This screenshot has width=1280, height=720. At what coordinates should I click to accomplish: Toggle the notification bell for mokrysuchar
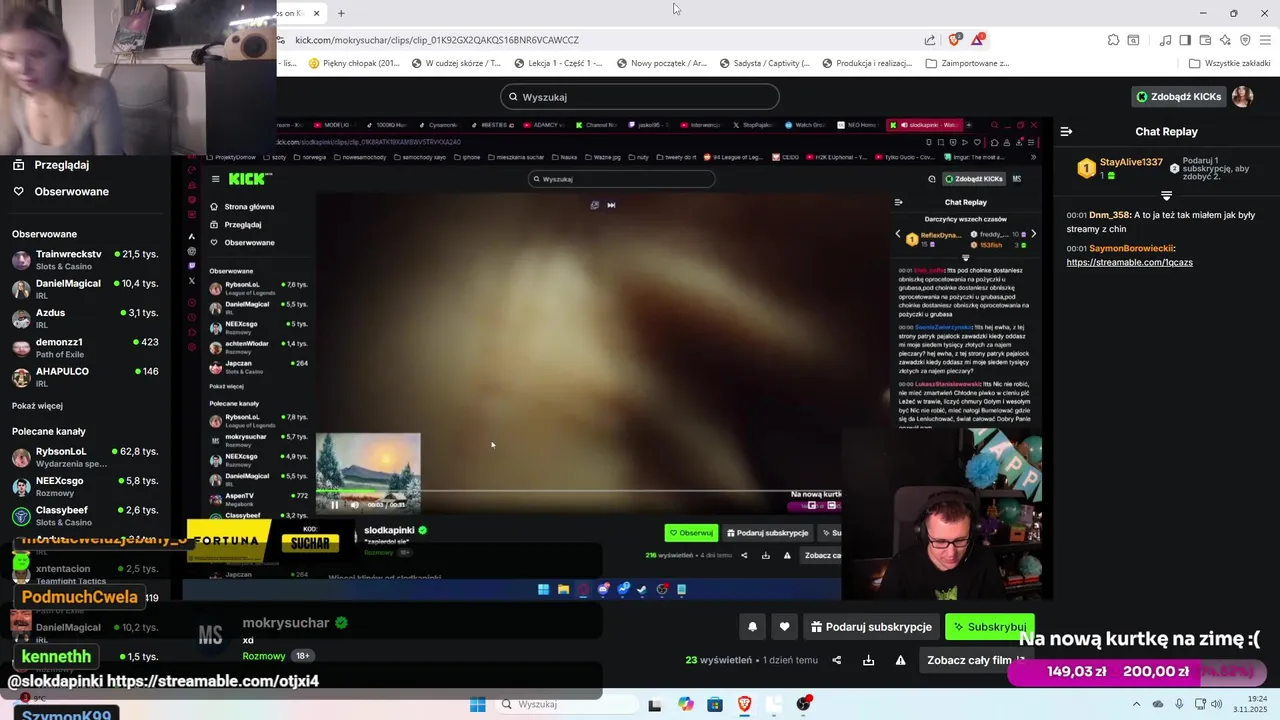tap(753, 627)
